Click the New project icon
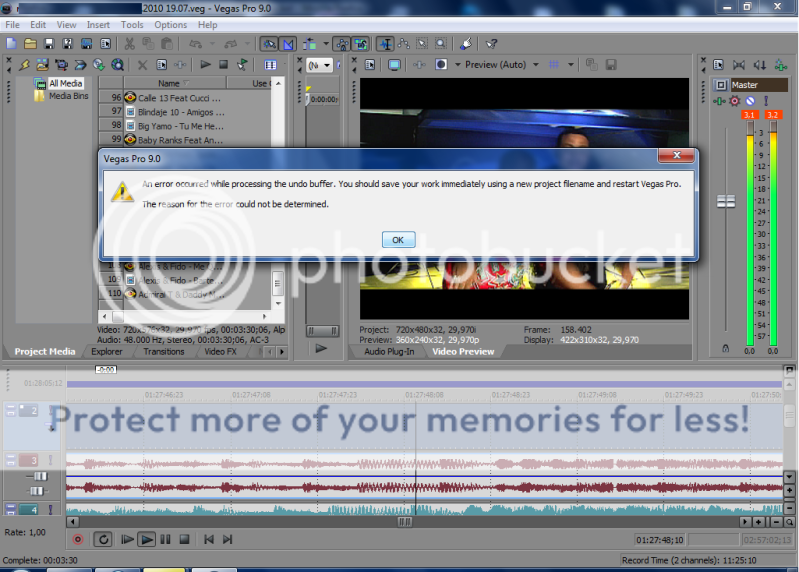 11,44
